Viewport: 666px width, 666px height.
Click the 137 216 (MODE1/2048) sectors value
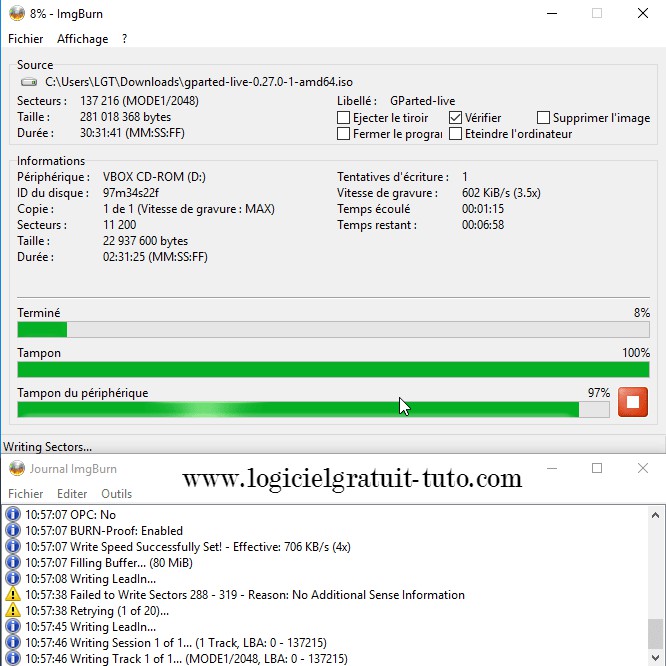point(139,101)
